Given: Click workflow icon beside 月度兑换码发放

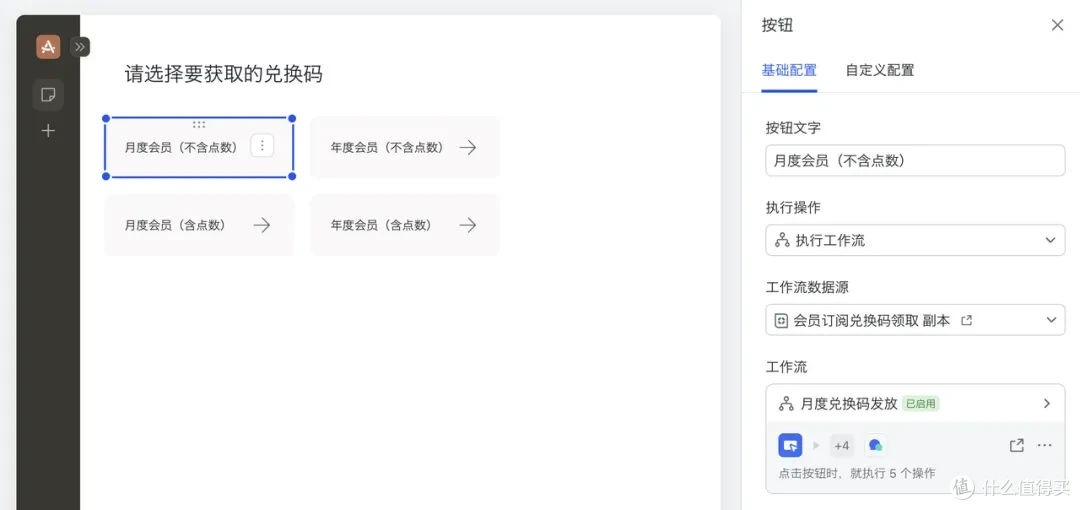Looking at the screenshot, I should point(786,404).
